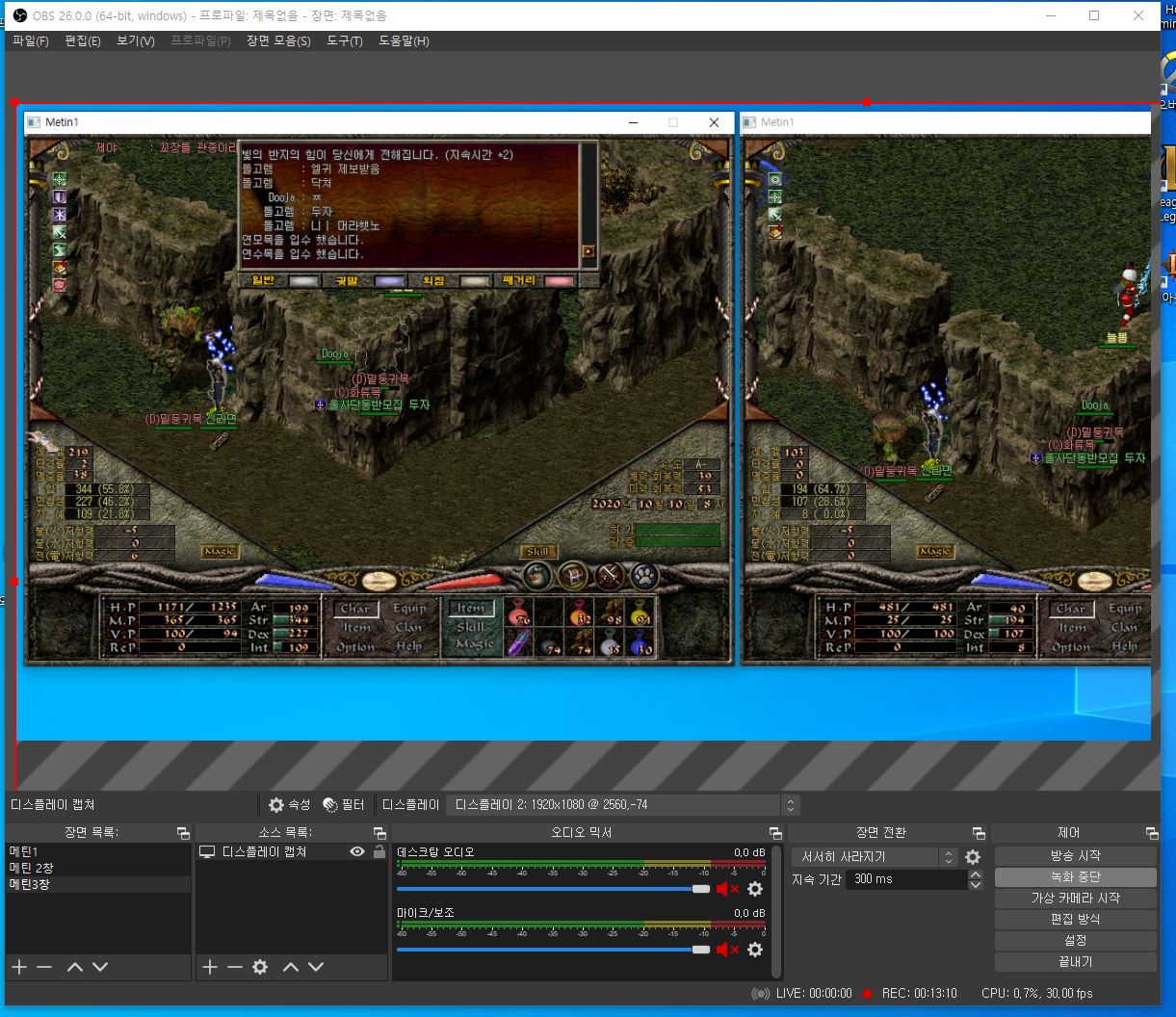Adjust the 마이크/보조 volume slider
Screen dimensions: 1176x1017
pos(553,950)
